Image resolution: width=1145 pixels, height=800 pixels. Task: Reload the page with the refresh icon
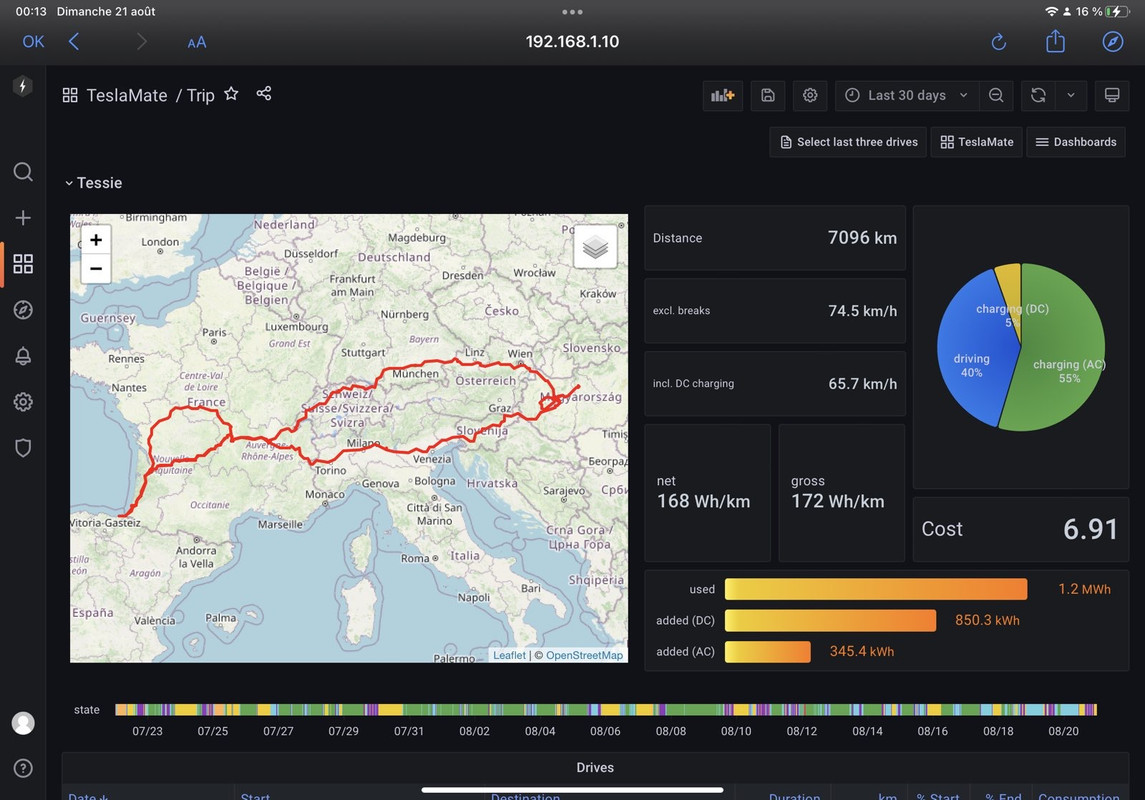coord(998,42)
